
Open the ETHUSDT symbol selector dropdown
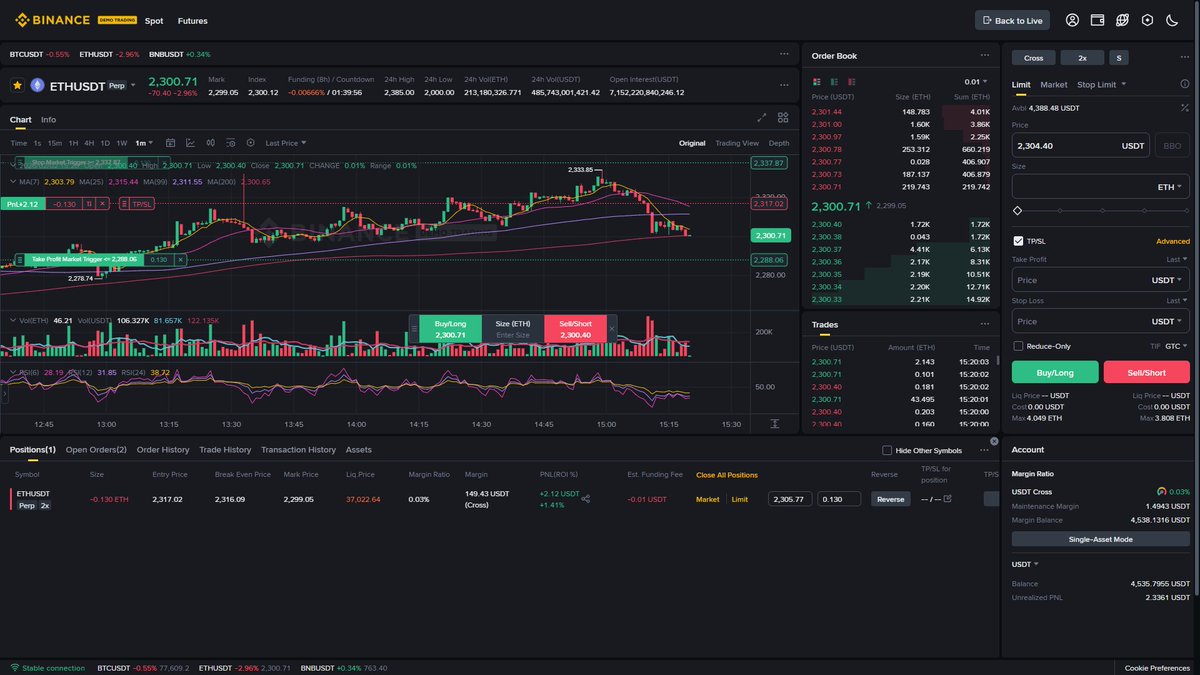pos(133,86)
